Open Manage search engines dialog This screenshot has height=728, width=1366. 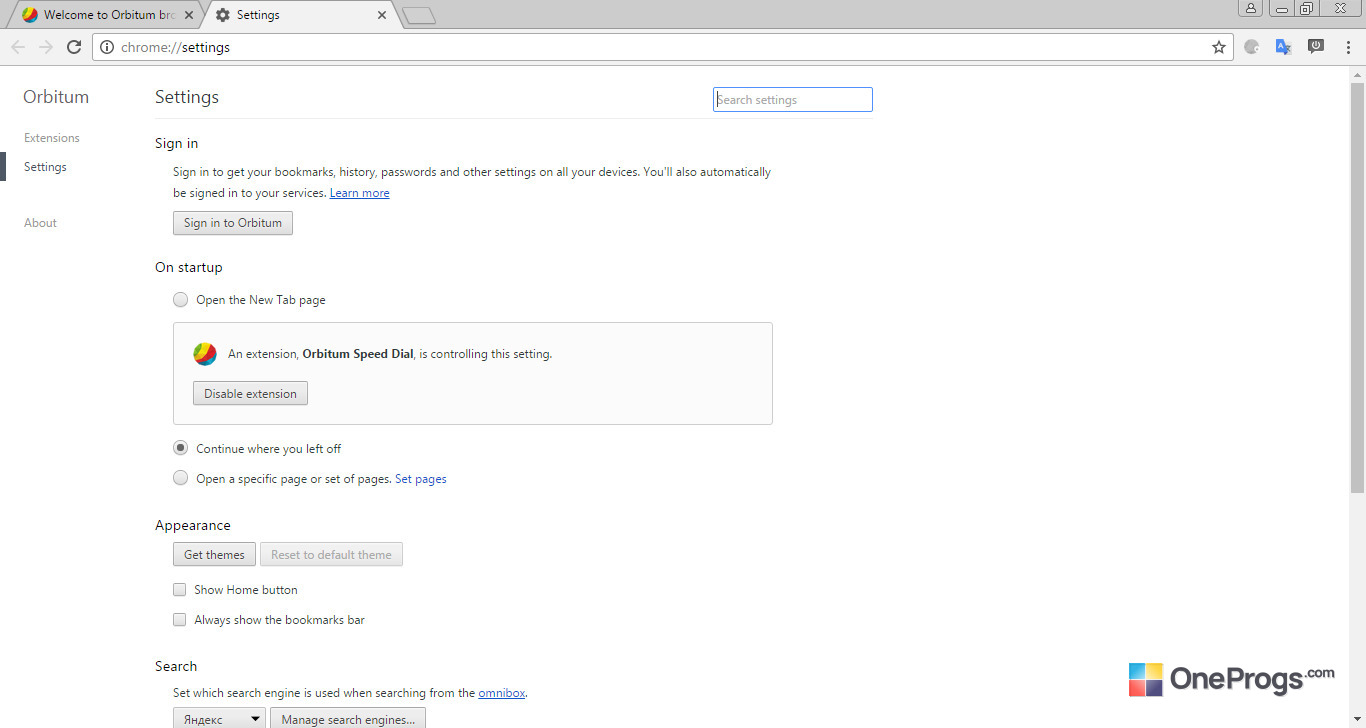(x=348, y=719)
